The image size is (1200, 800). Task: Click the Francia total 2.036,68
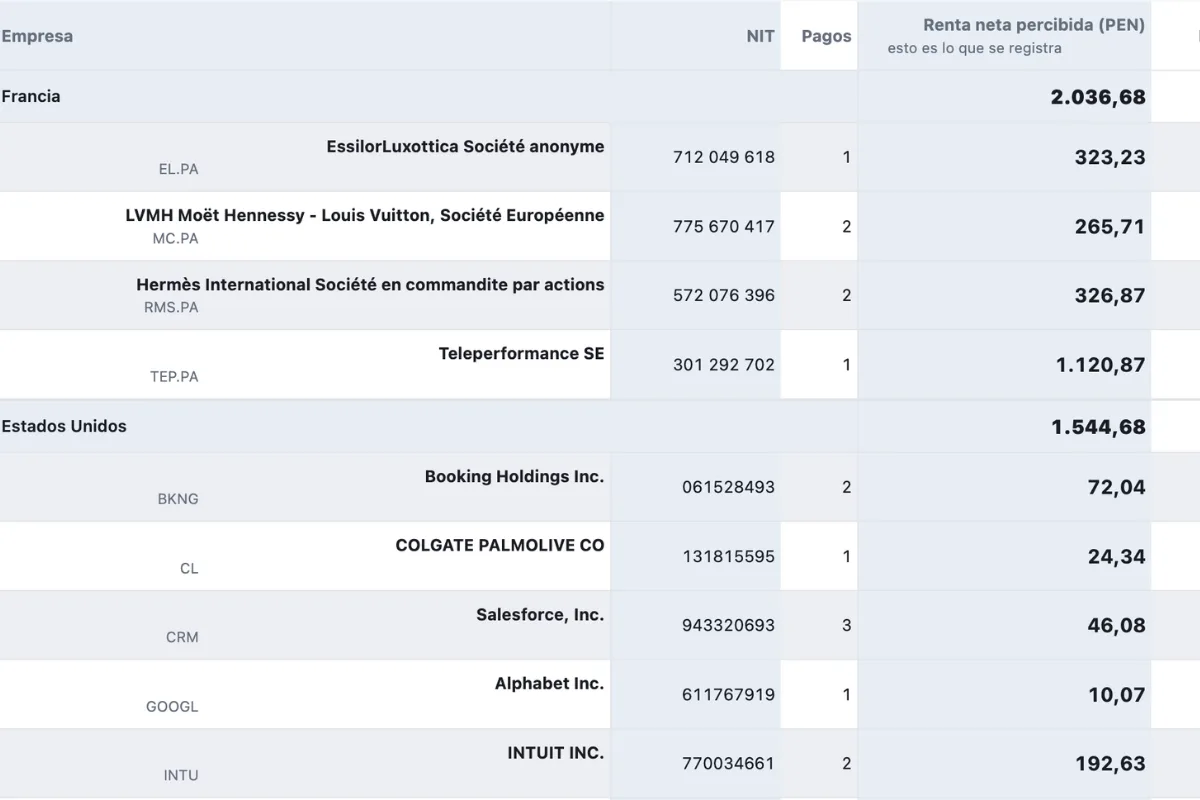tap(1098, 97)
